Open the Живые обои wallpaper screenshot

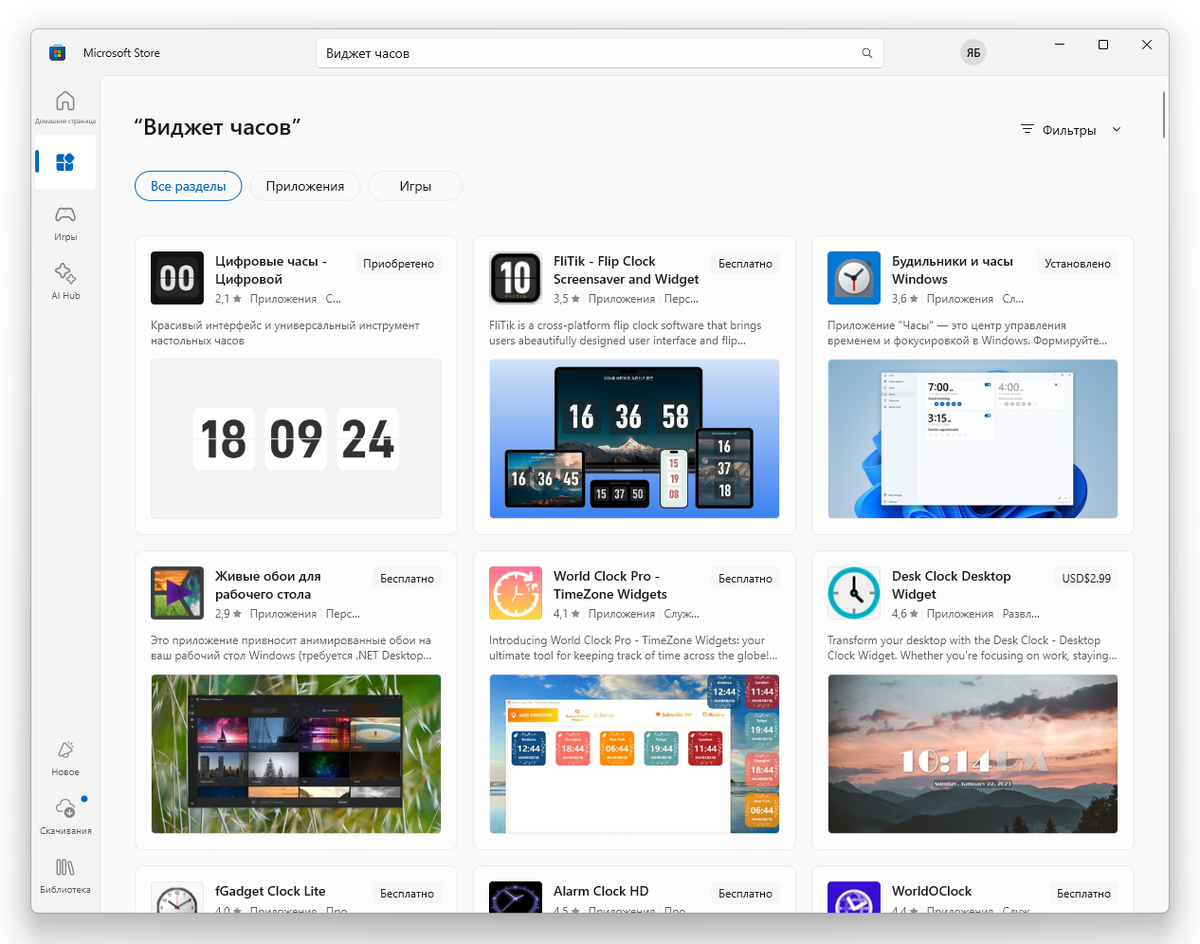click(296, 754)
